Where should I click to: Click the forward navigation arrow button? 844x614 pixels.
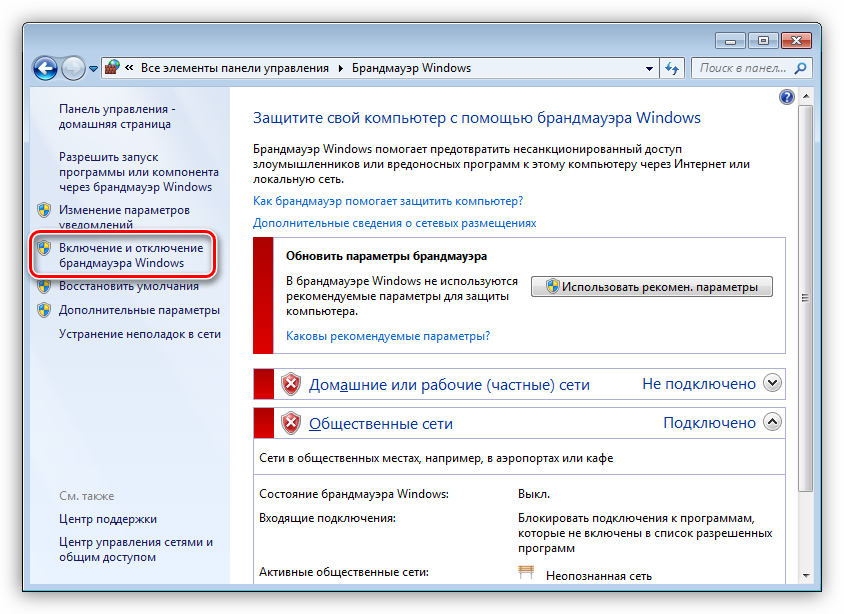(x=73, y=68)
